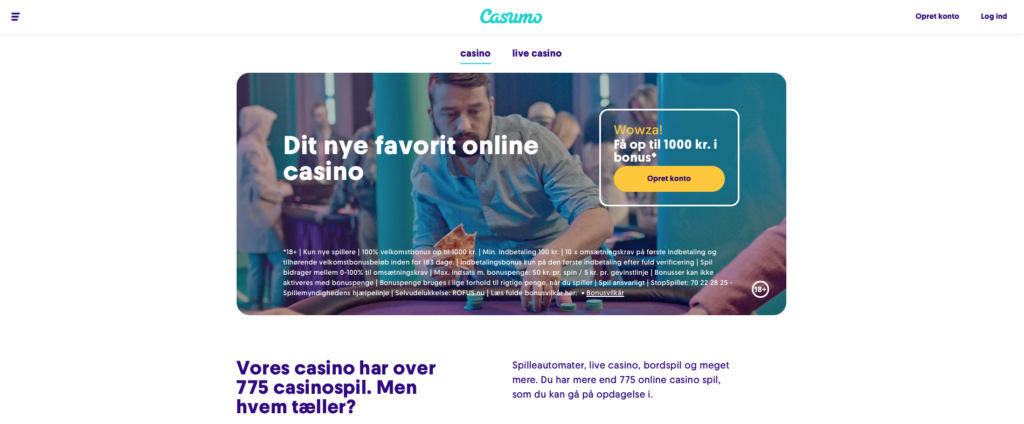Viewport: 1024px width, 424px height.
Task: Click the 18+ age restriction badge
Action: pos(760,289)
